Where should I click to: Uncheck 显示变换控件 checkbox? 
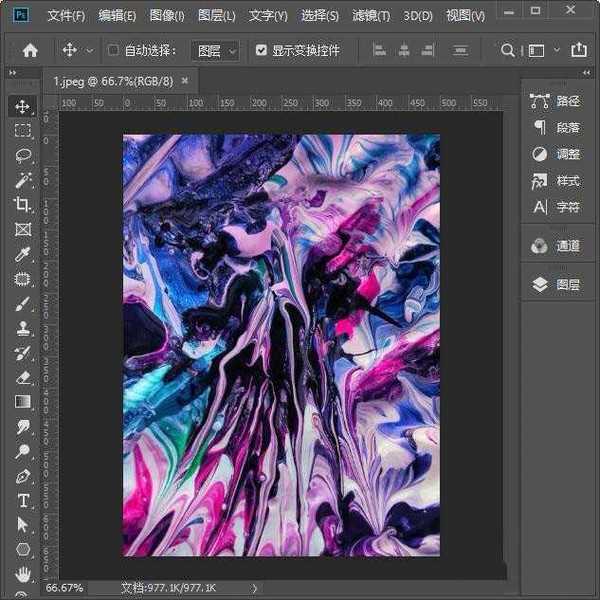click(x=261, y=50)
